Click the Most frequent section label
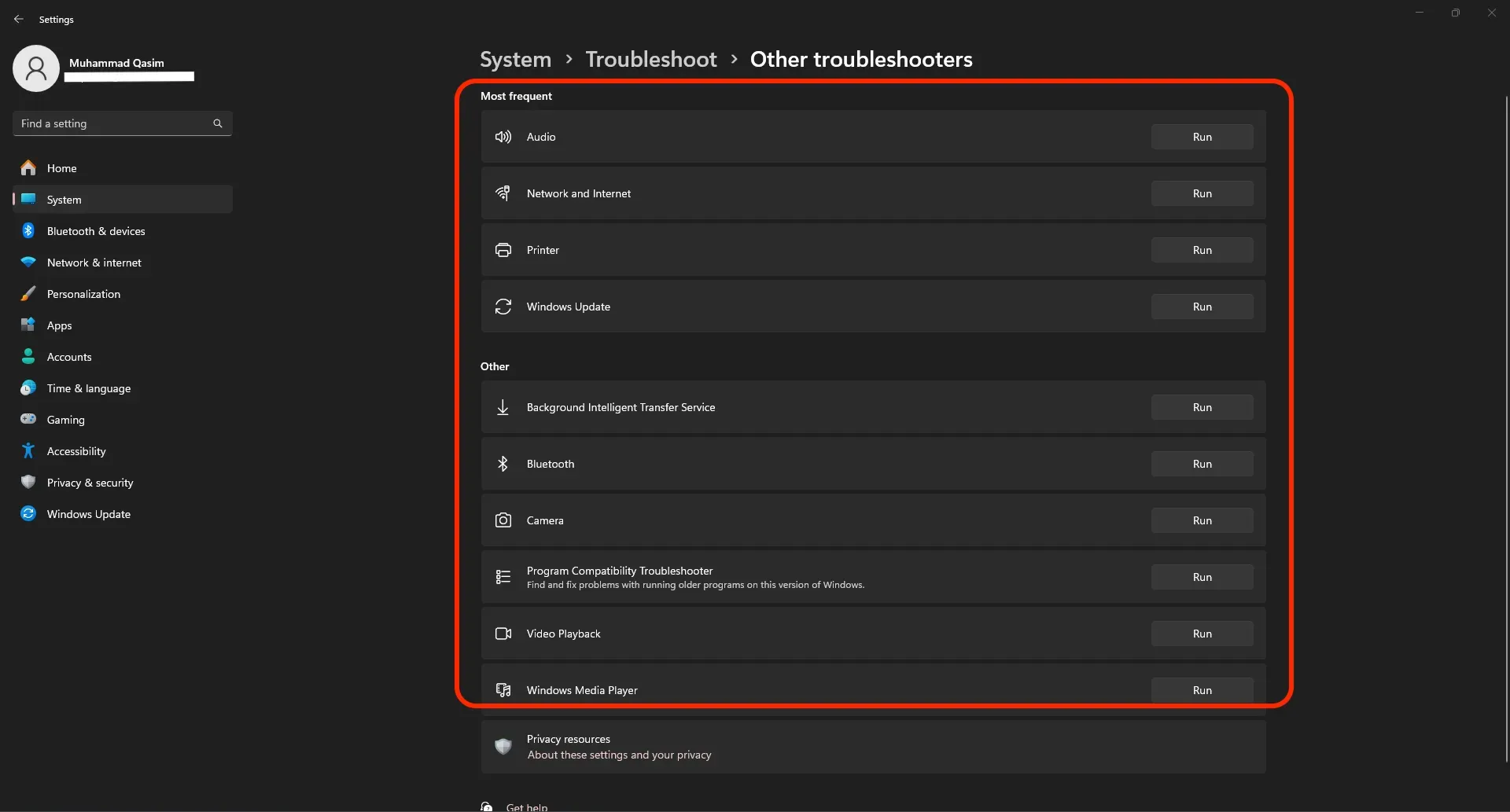This screenshot has width=1510, height=812. pyautogui.click(x=516, y=96)
